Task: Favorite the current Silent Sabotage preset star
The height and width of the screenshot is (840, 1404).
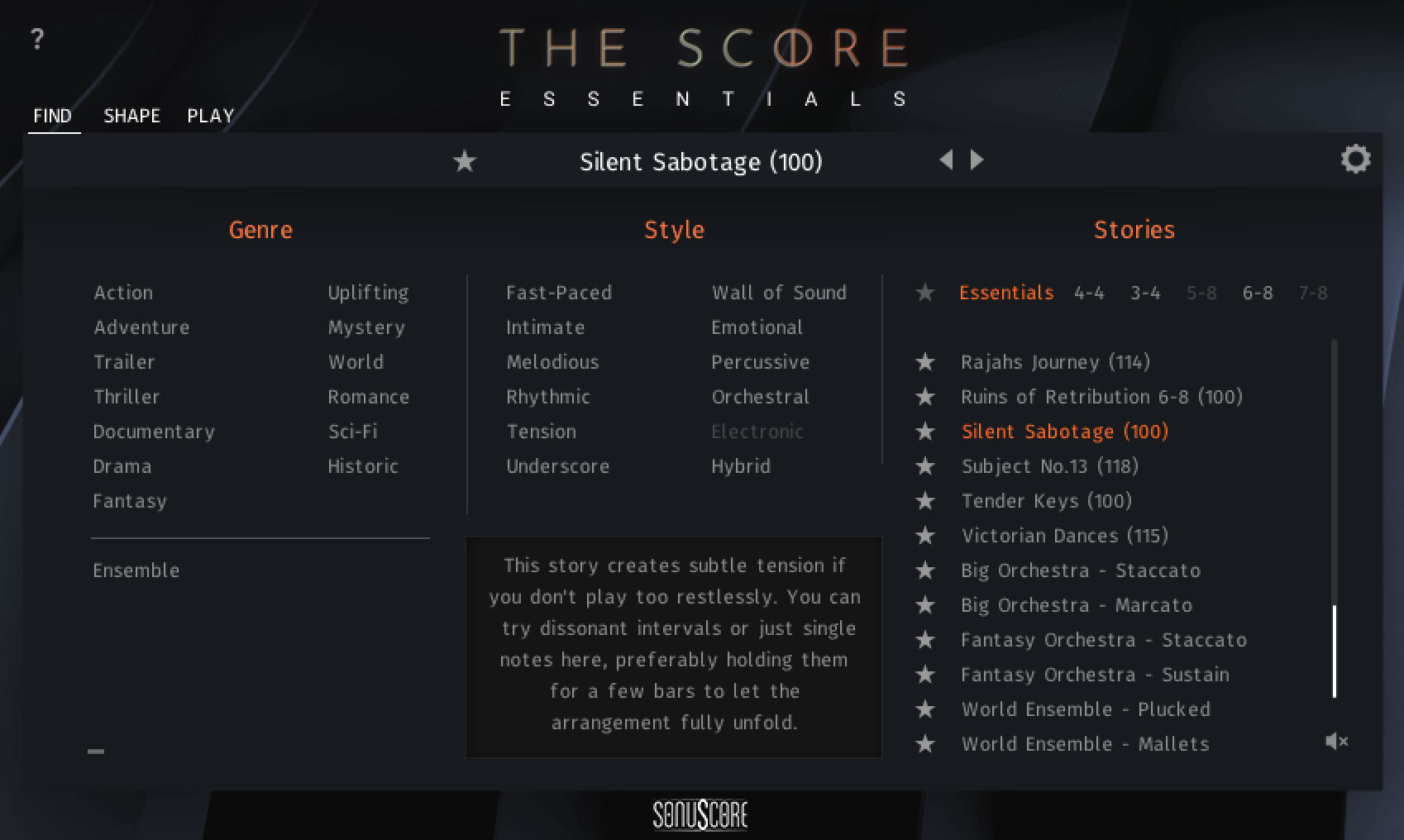Action: pyautogui.click(x=465, y=161)
